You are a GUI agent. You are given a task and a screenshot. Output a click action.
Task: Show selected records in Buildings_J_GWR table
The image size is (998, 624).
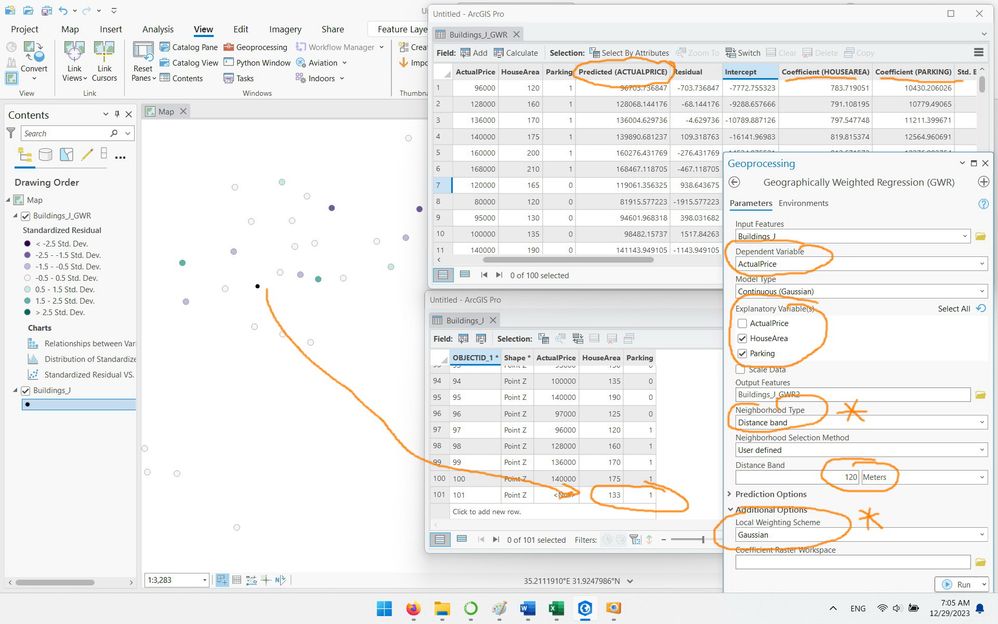[465, 274]
